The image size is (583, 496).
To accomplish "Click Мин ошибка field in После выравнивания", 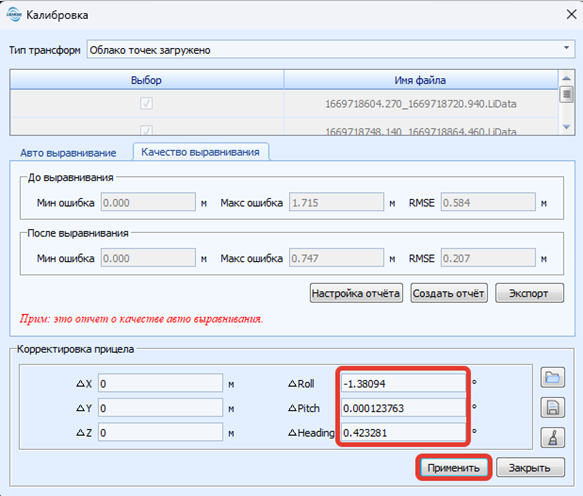I will tap(148, 258).
